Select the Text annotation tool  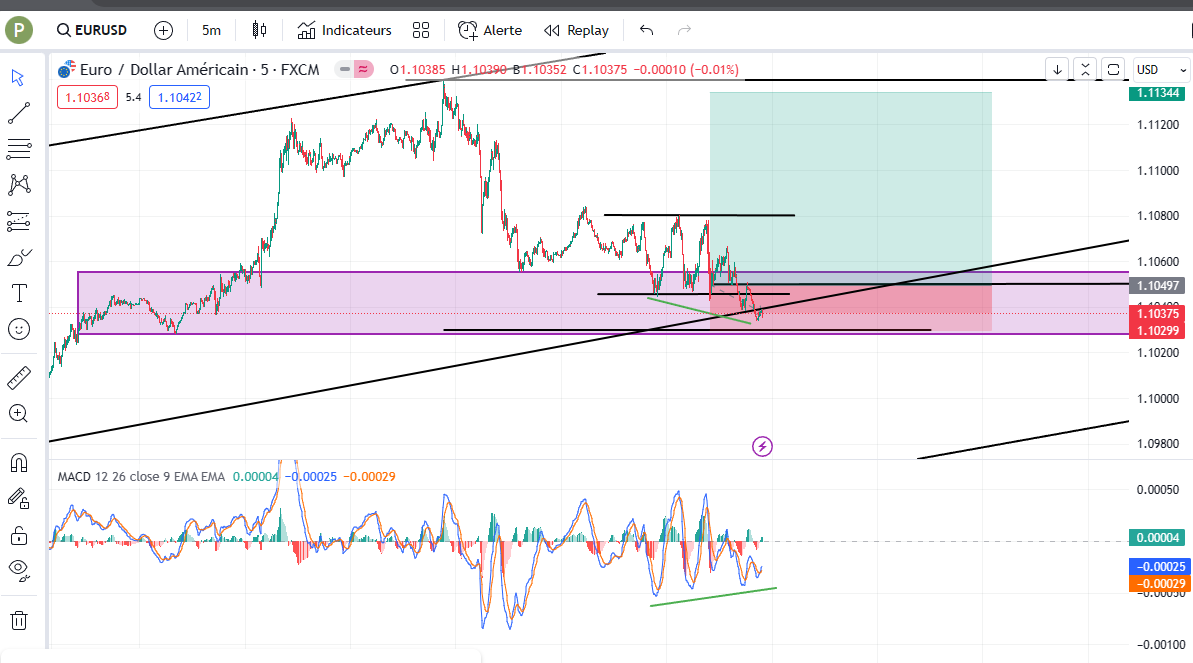click(20, 292)
